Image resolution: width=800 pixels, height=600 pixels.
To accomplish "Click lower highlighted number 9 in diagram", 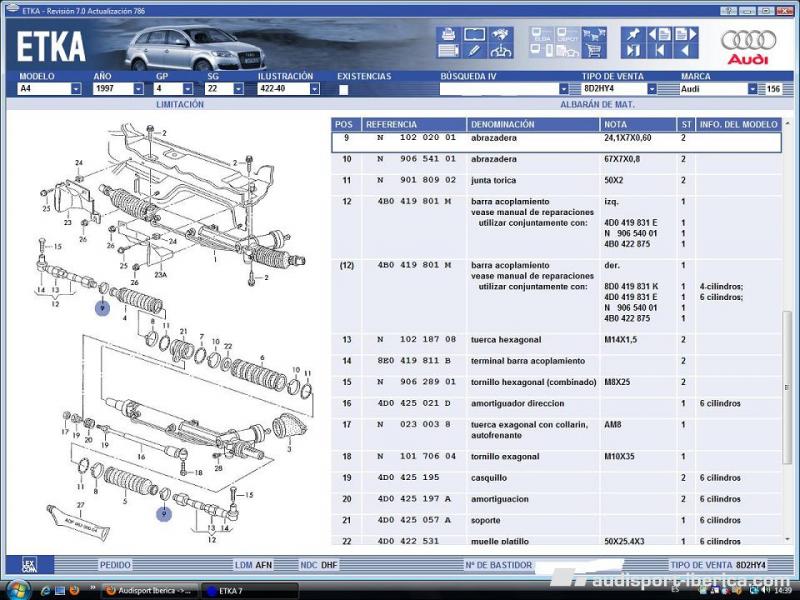I will pyautogui.click(x=164, y=513).
